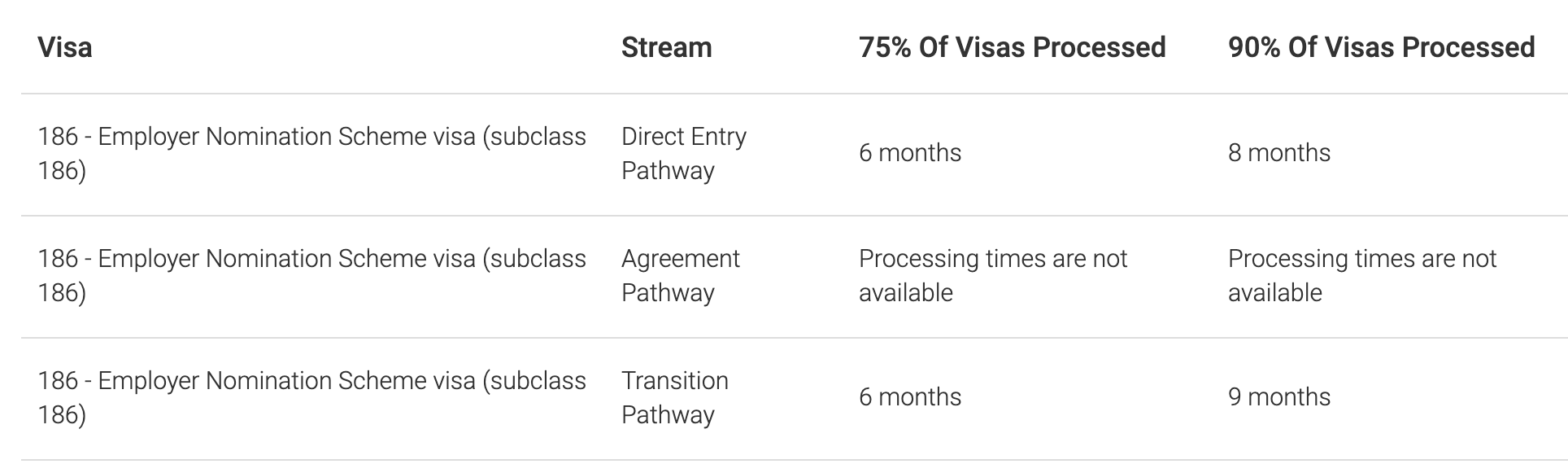Select the Direct Entry Pathway visa name cell
This screenshot has width=1568, height=464.
pyautogui.click(x=311, y=153)
